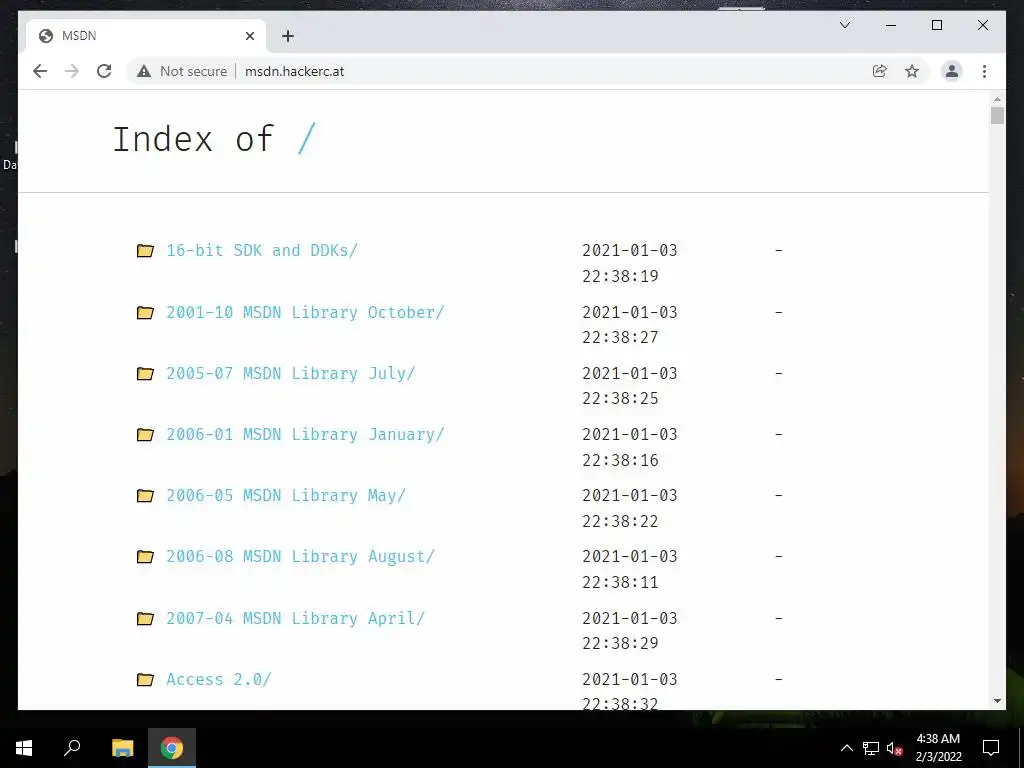
Task: Click the timestamp ending 22:38:16
Action: [x=630, y=447]
